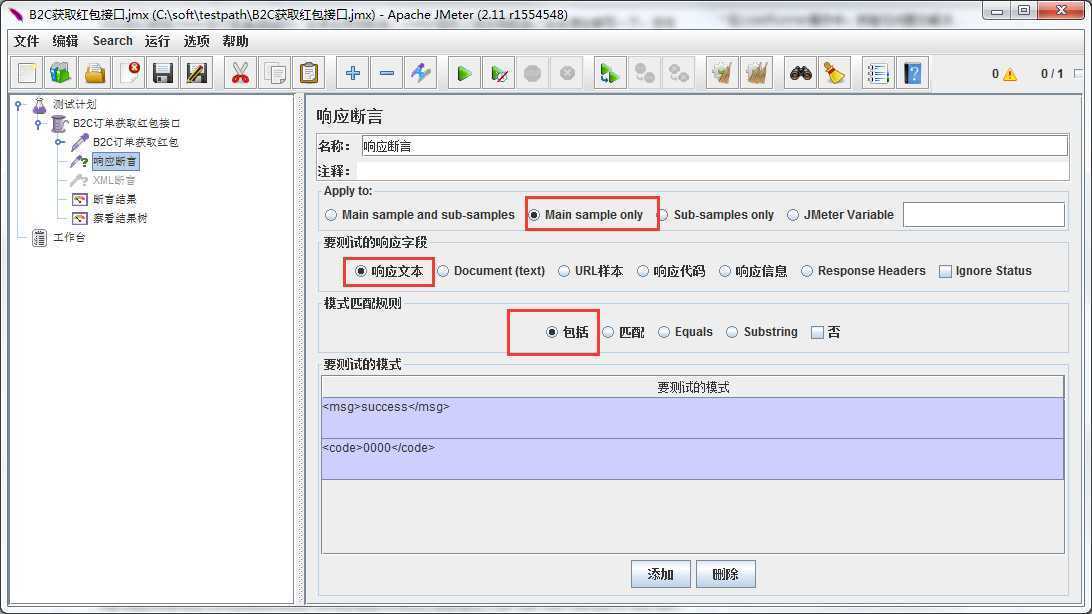Click the Shutdown icon
The width and height of the screenshot is (1092, 614).
(566, 72)
